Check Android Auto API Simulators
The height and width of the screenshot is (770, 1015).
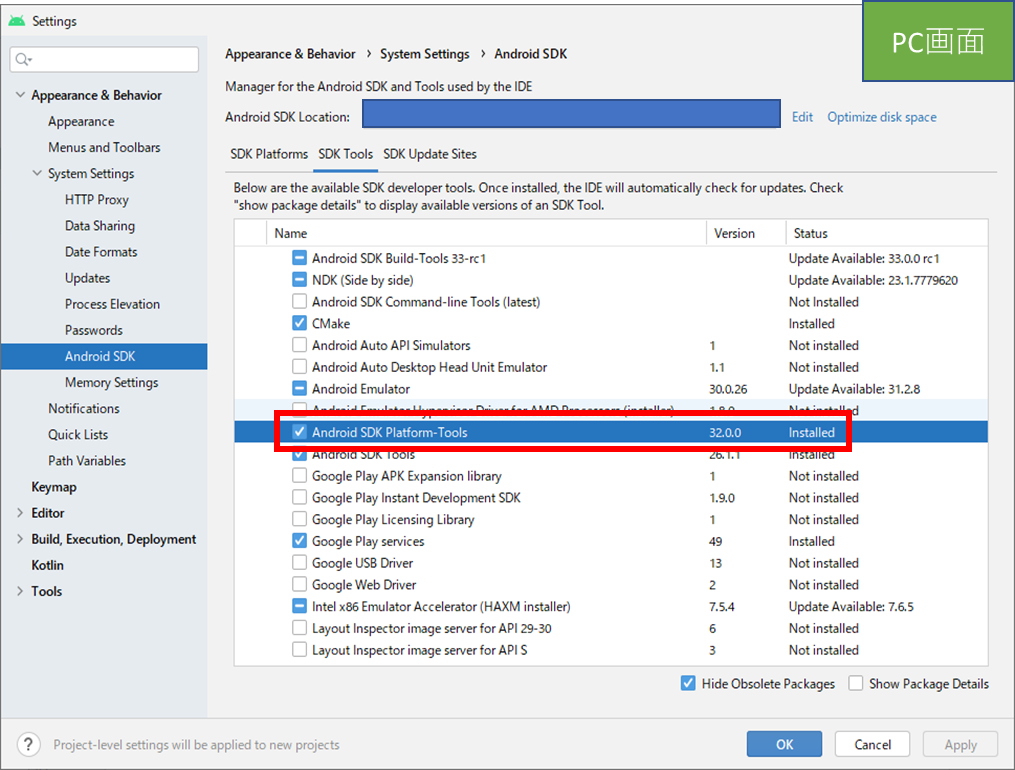(299, 345)
